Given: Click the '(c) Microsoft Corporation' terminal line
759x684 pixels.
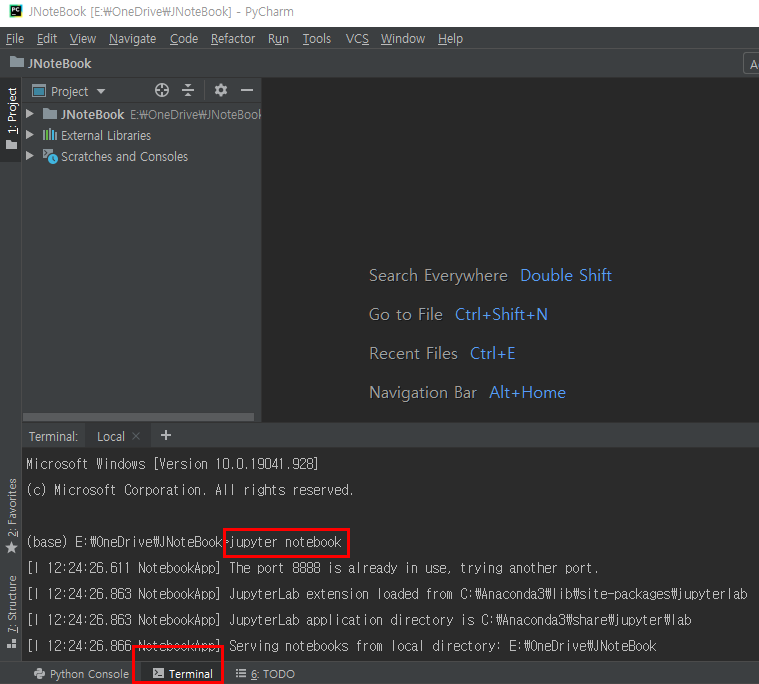Looking at the screenshot, I should click(x=190, y=490).
